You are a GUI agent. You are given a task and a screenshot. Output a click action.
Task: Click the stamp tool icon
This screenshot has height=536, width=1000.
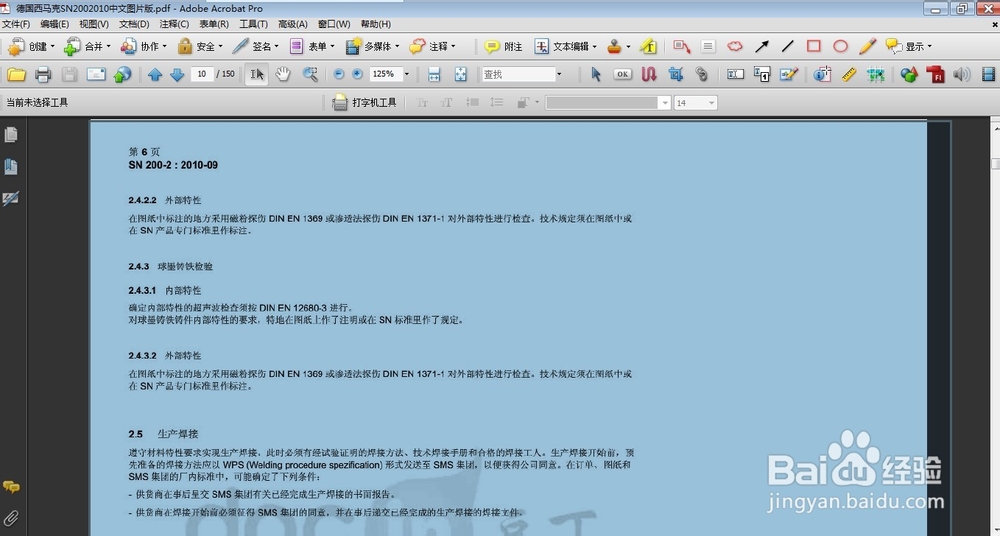point(614,47)
